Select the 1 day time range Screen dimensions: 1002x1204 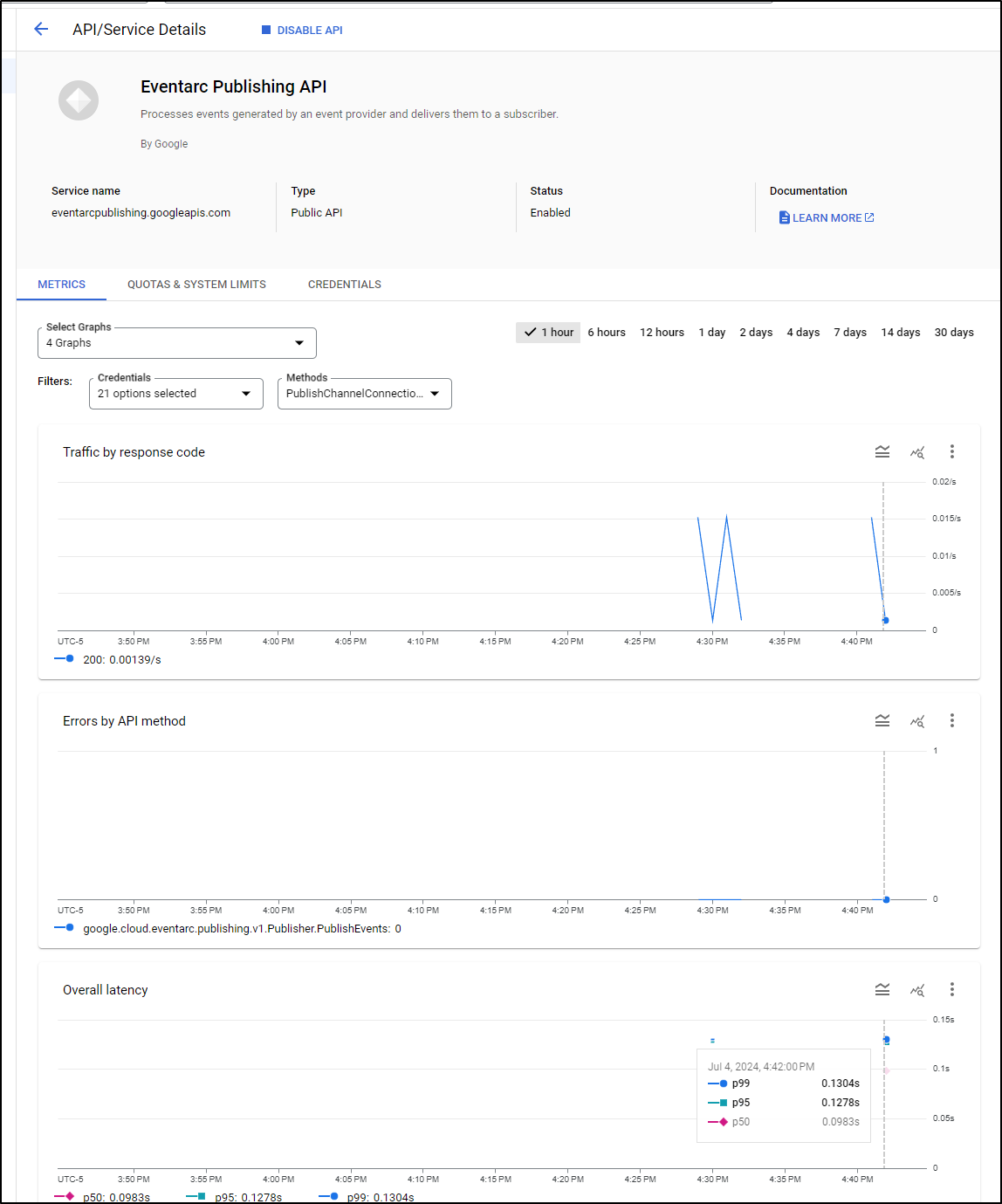712,333
